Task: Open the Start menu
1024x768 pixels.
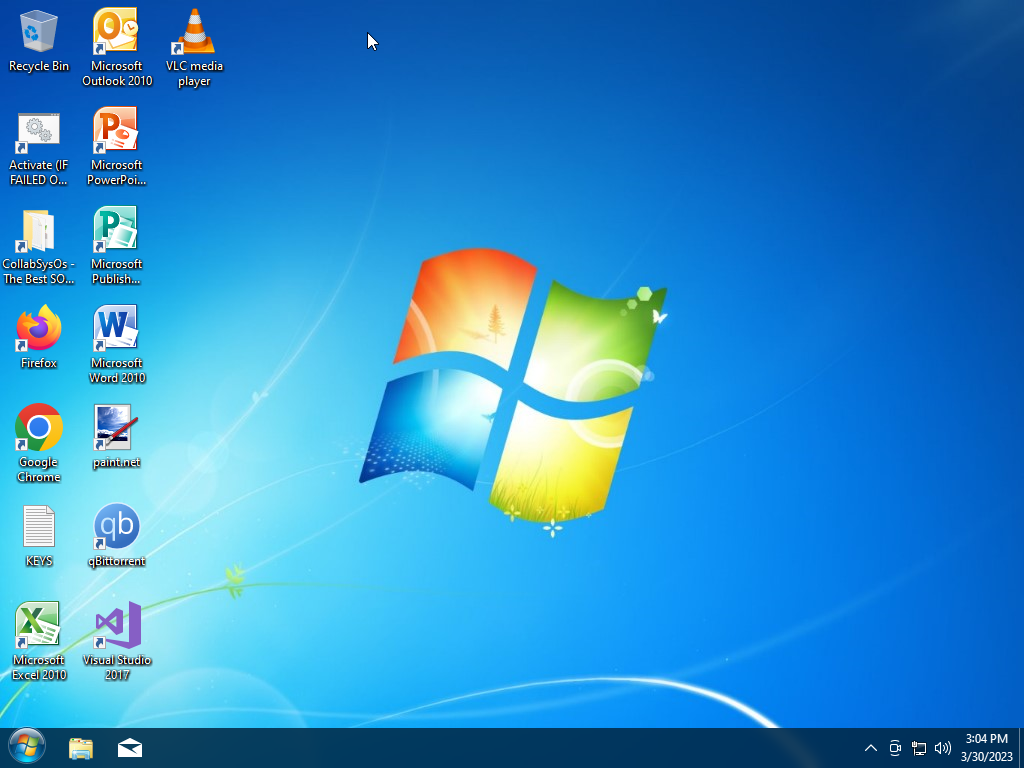Action: tap(26, 747)
